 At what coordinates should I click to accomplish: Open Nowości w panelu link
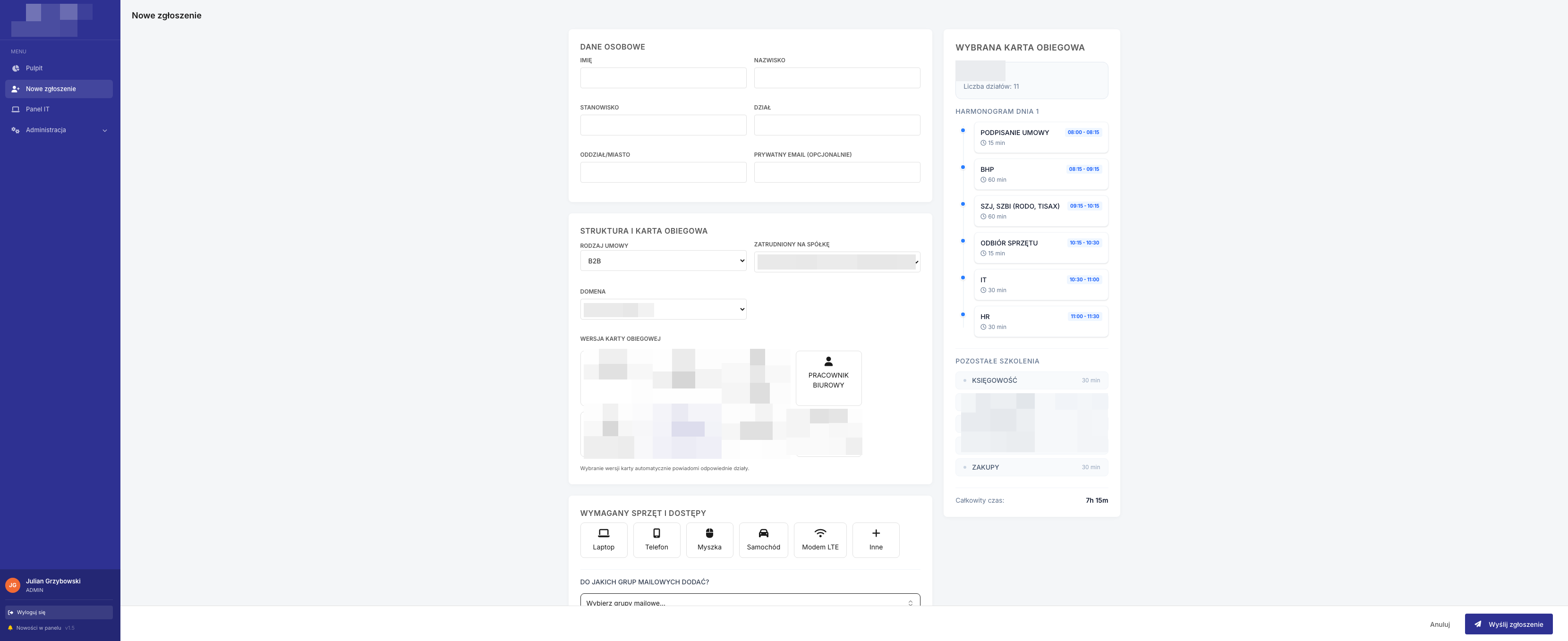pyautogui.click(x=38, y=628)
